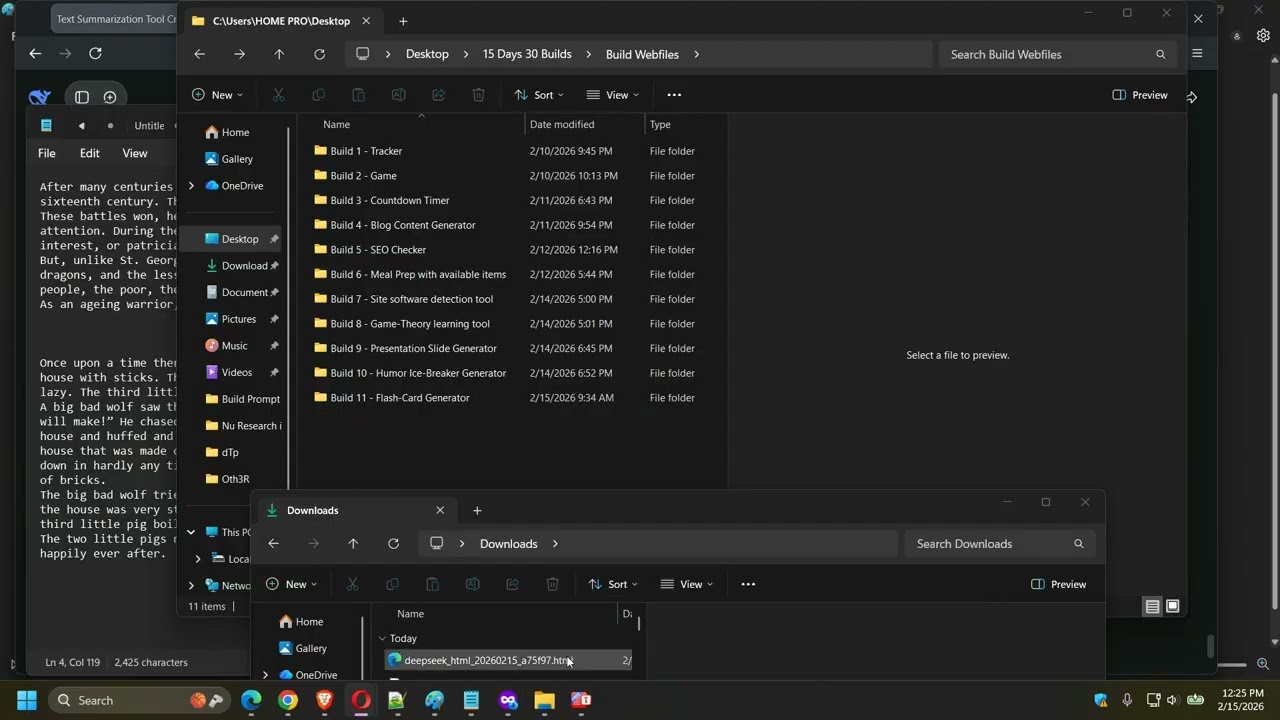
Task: Open Notepad's Edit menu
Action: 90,153
